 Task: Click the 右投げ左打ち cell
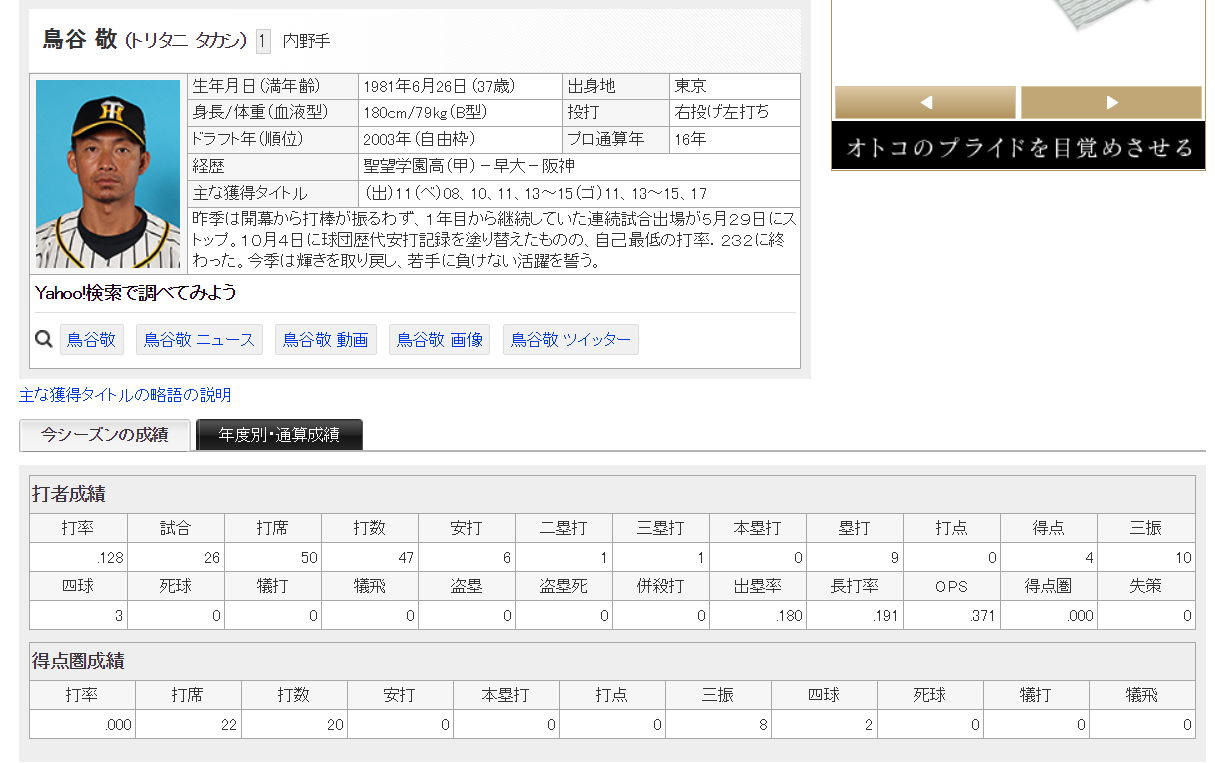point(735,113)
